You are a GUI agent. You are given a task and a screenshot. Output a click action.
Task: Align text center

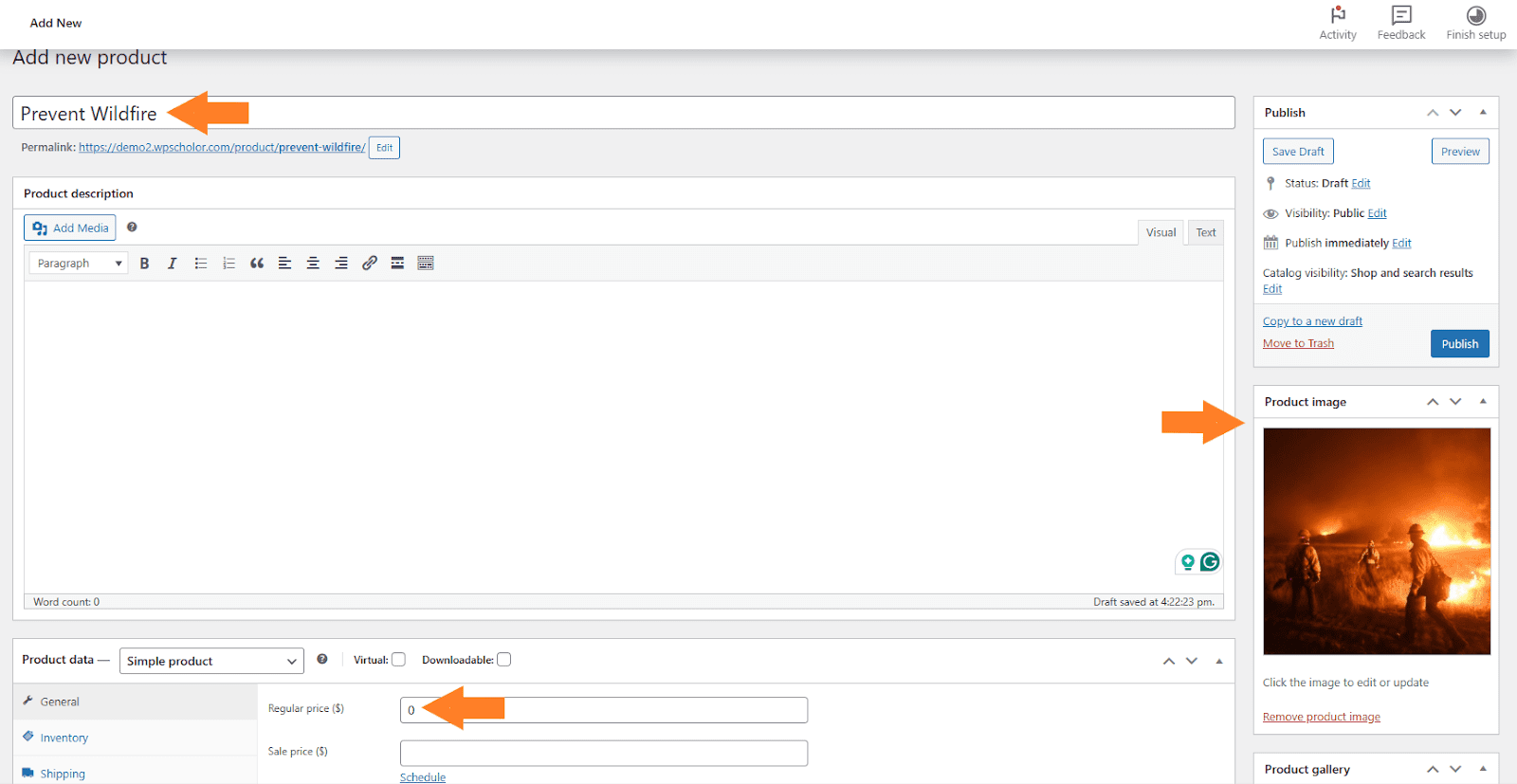(x=313, y=264)
